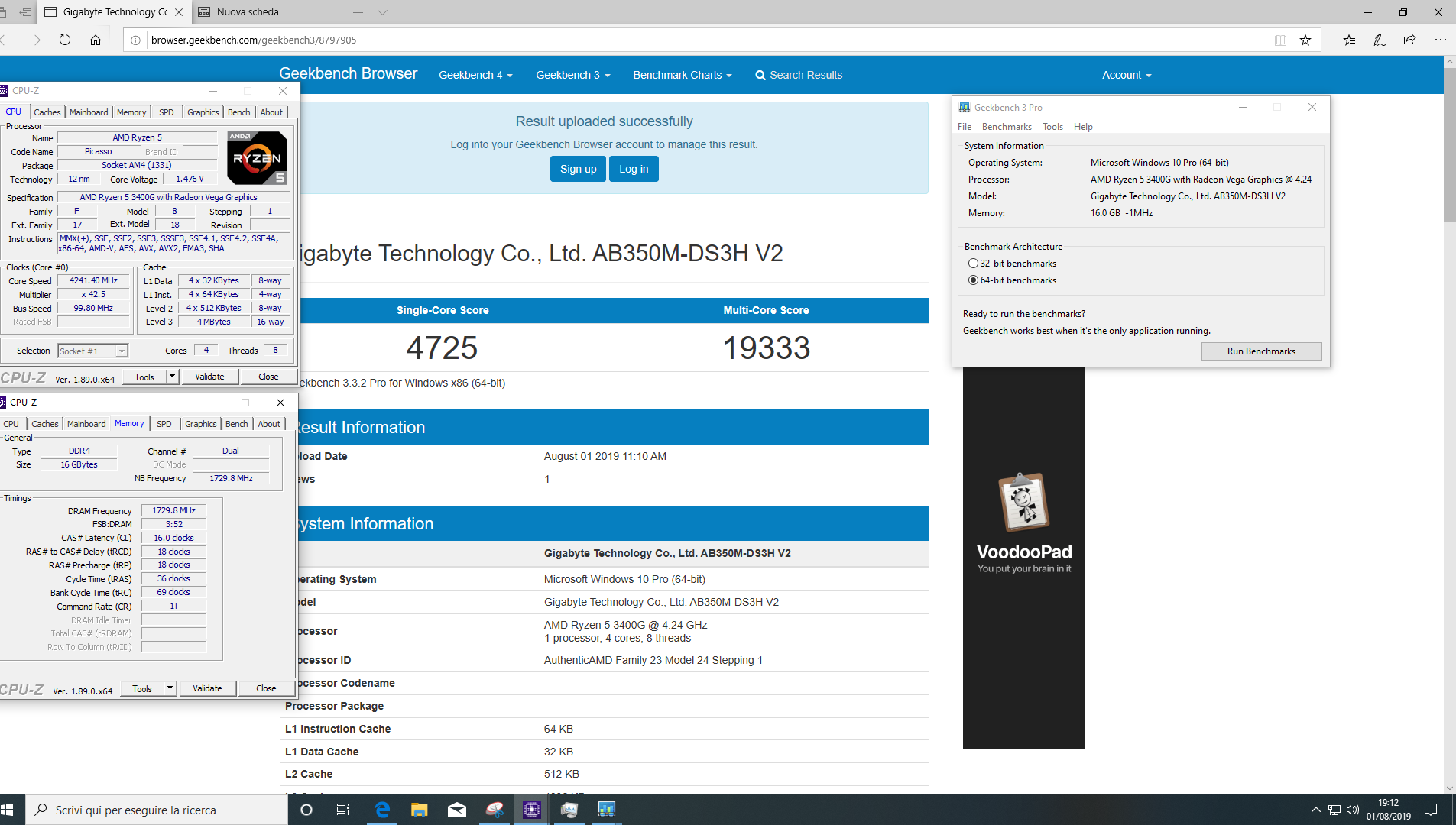Open the Geekbench 4 dropdown menu
This screenshot has height=825, width=1456.
(475, 75)
